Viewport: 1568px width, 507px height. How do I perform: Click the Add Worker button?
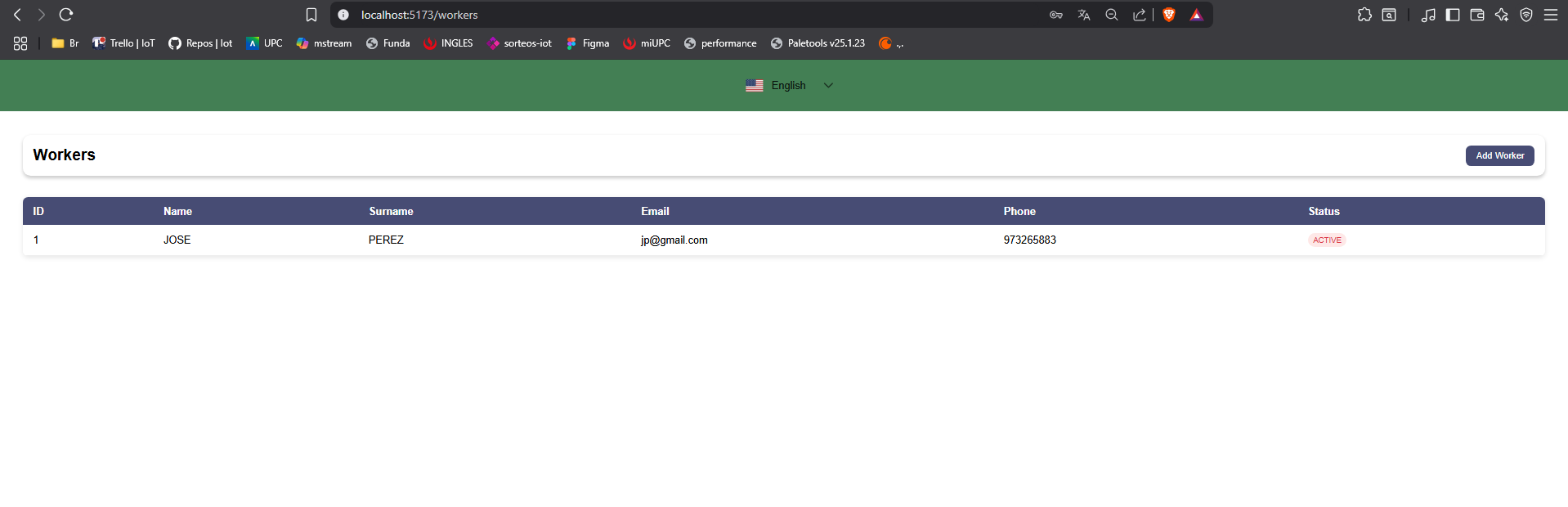(x=1499, y=155)
